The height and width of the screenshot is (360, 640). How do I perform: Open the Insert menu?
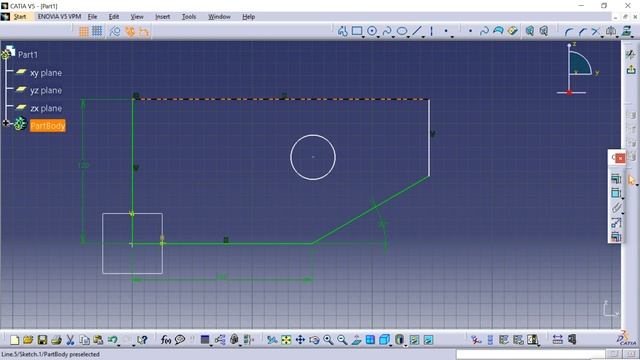(x=162, y=17)
